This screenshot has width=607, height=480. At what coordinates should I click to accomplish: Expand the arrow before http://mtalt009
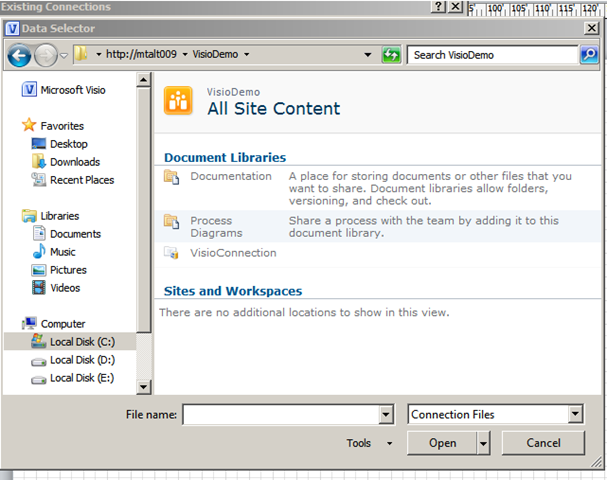coord(99,55)
